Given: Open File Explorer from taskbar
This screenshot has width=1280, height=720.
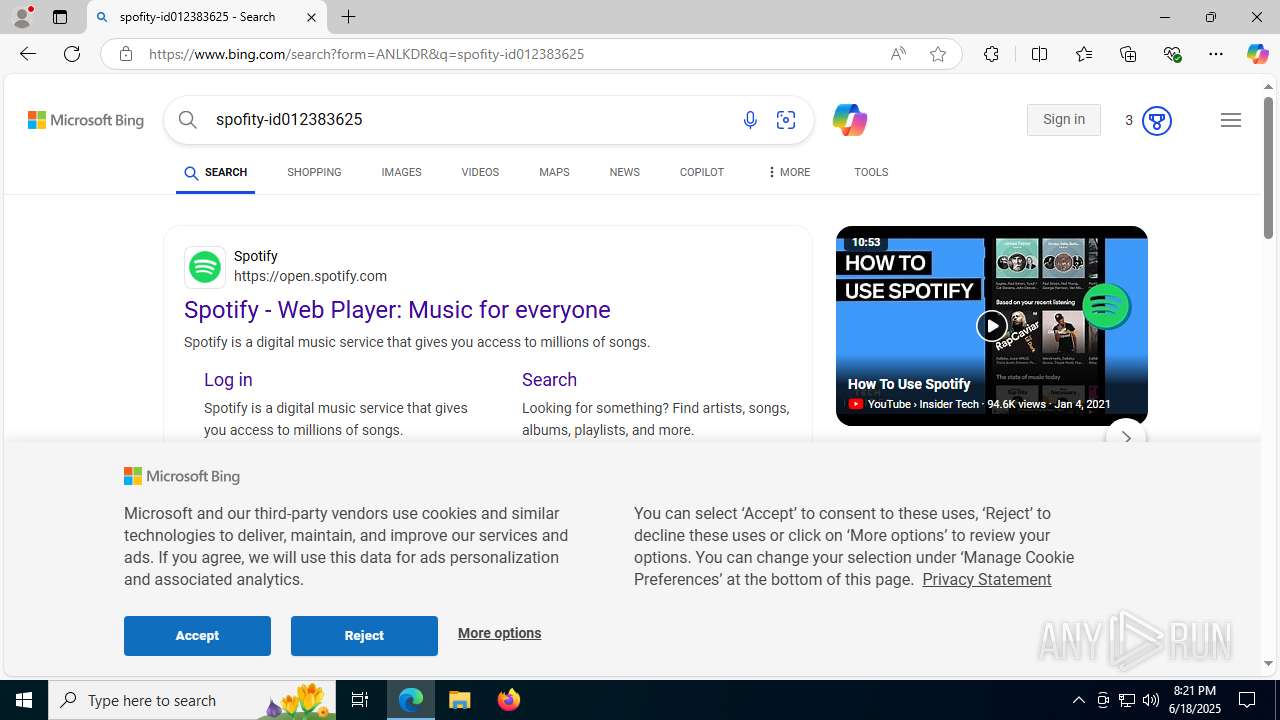Looking at the screenshot, I should [x=460, y=700].
